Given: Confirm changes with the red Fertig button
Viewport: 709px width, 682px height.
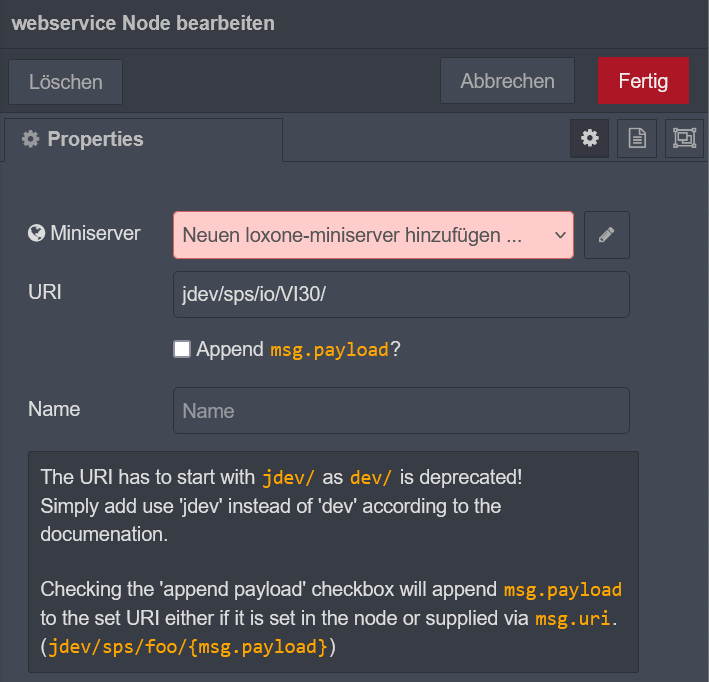Looking at the screenshot, I should 643,81.
